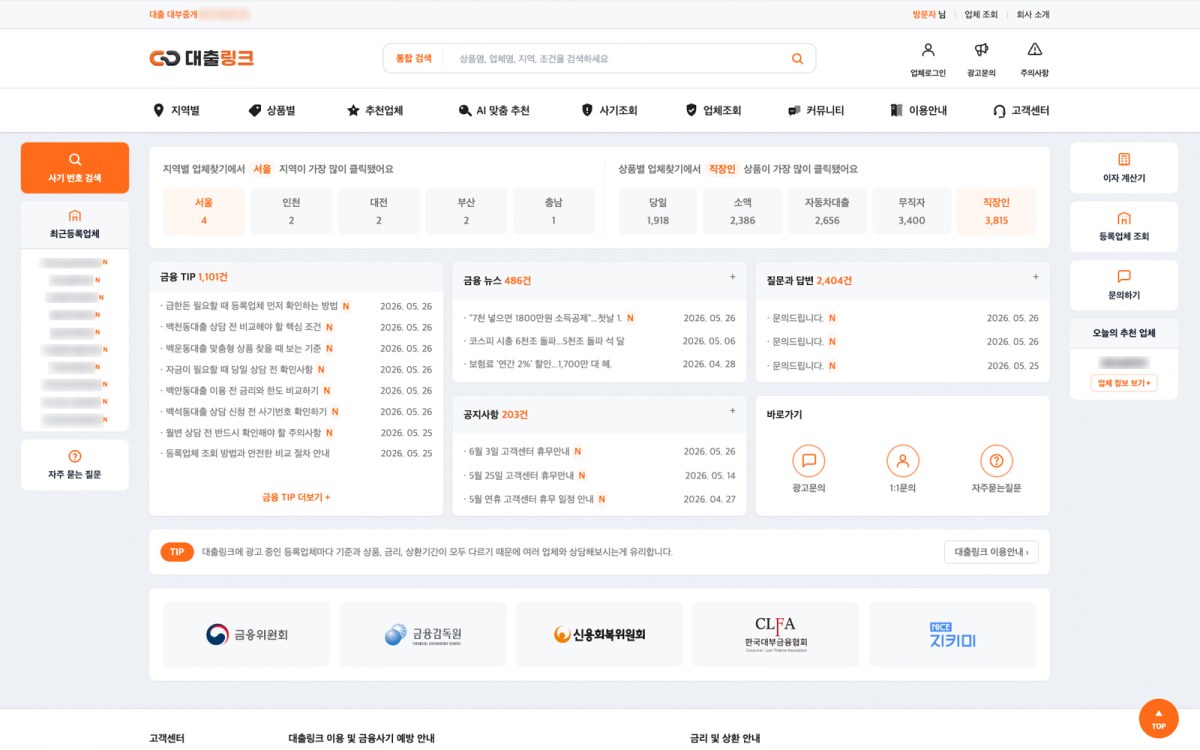Click 업체 정보 보기+ button
Viewport: 1200px width, 750px height.
pyautogui.click(x=1124, y=383)
